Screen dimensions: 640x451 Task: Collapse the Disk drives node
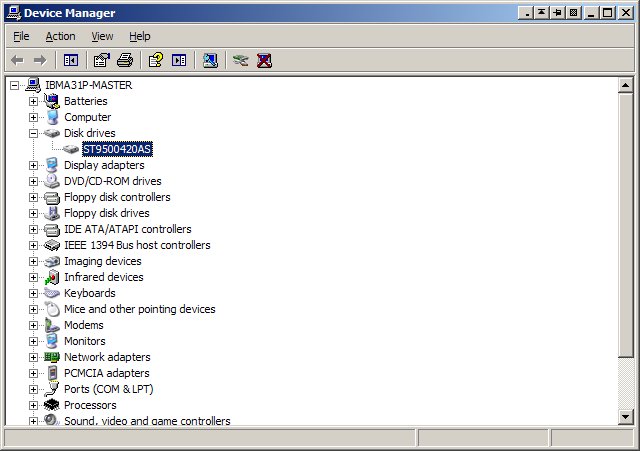(x=33, y=133)
